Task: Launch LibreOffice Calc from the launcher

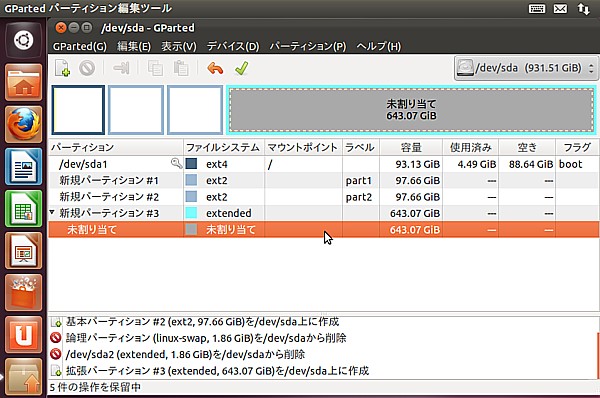Action: (24, 209)
